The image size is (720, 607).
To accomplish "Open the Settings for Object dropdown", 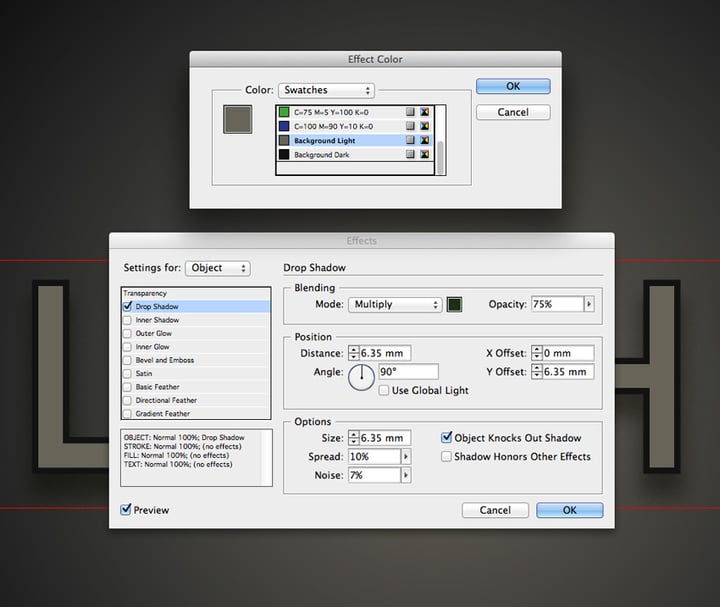I will click(x=218, y=268).
